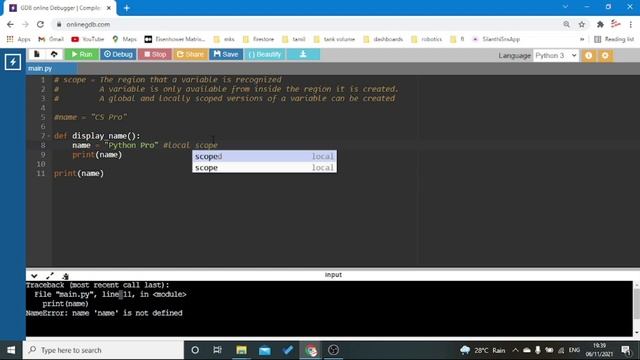Choose 'scope' autocomplete suggestion
Screen dimensions: 640x360
[264, 167]
